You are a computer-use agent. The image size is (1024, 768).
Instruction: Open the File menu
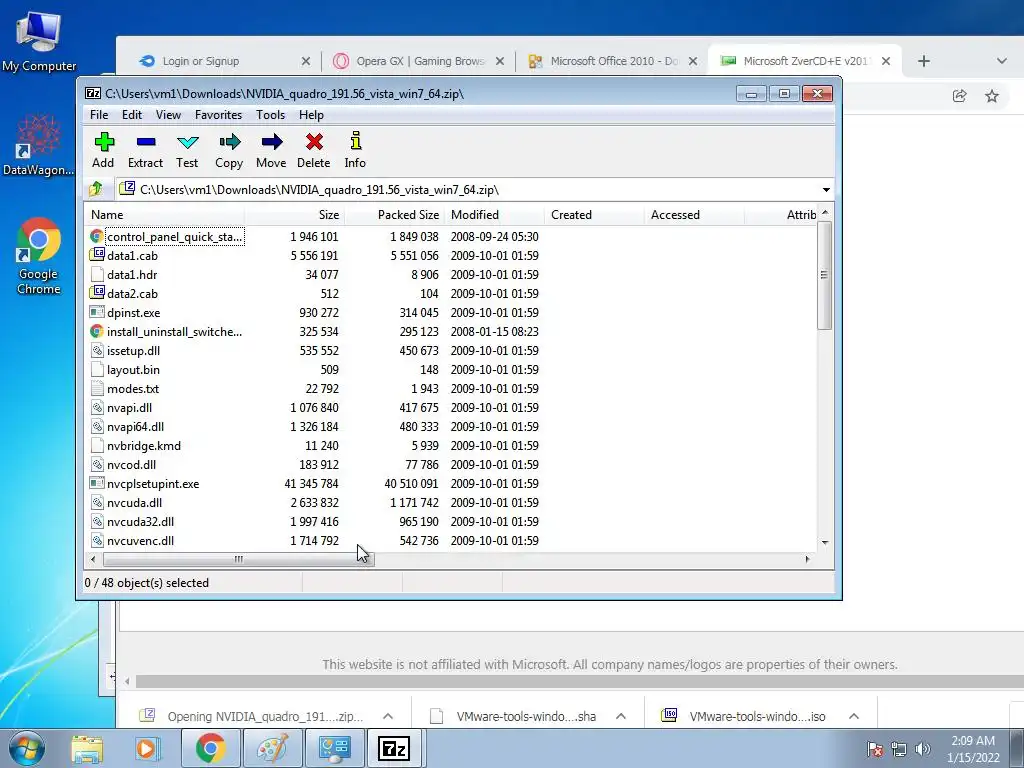[99, 115]
